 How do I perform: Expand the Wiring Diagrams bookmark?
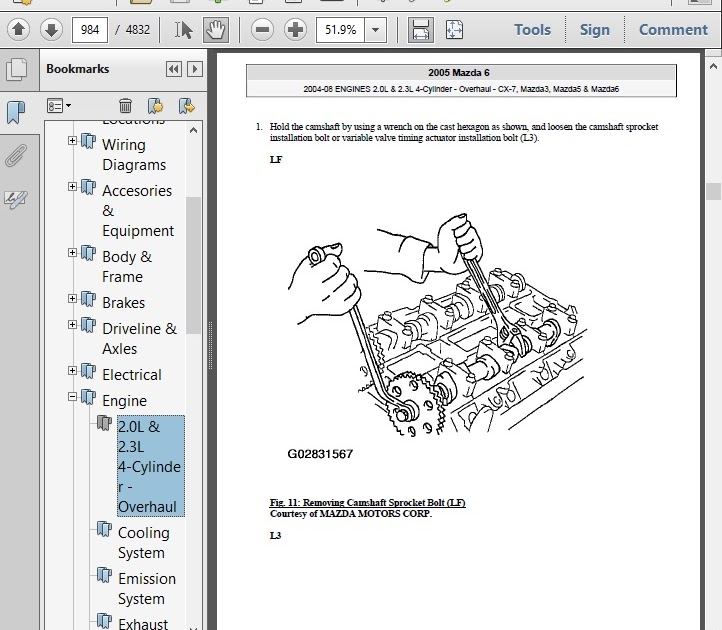(x=72, y=140)
